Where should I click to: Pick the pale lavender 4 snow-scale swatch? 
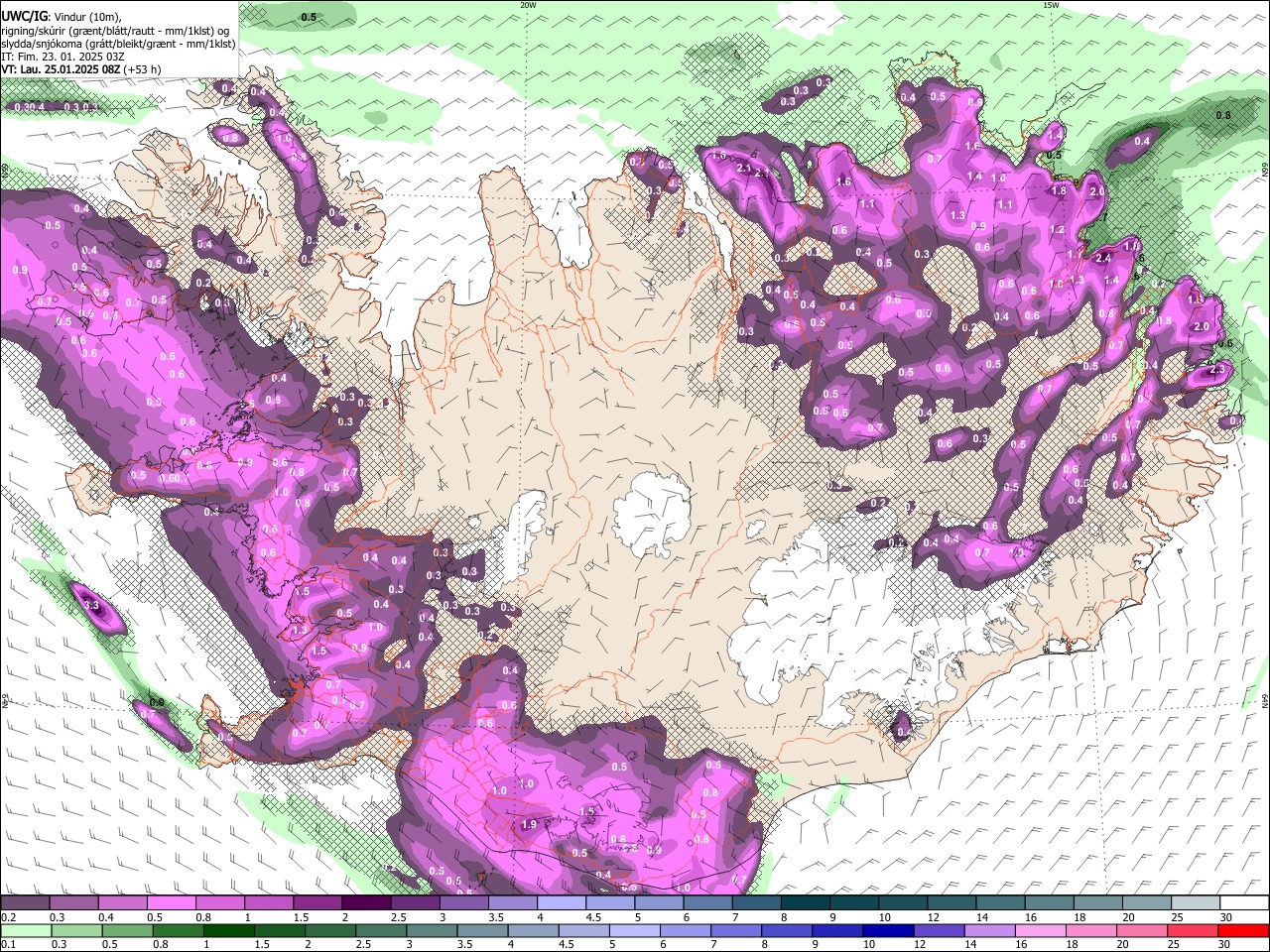(x=560, y=903)
